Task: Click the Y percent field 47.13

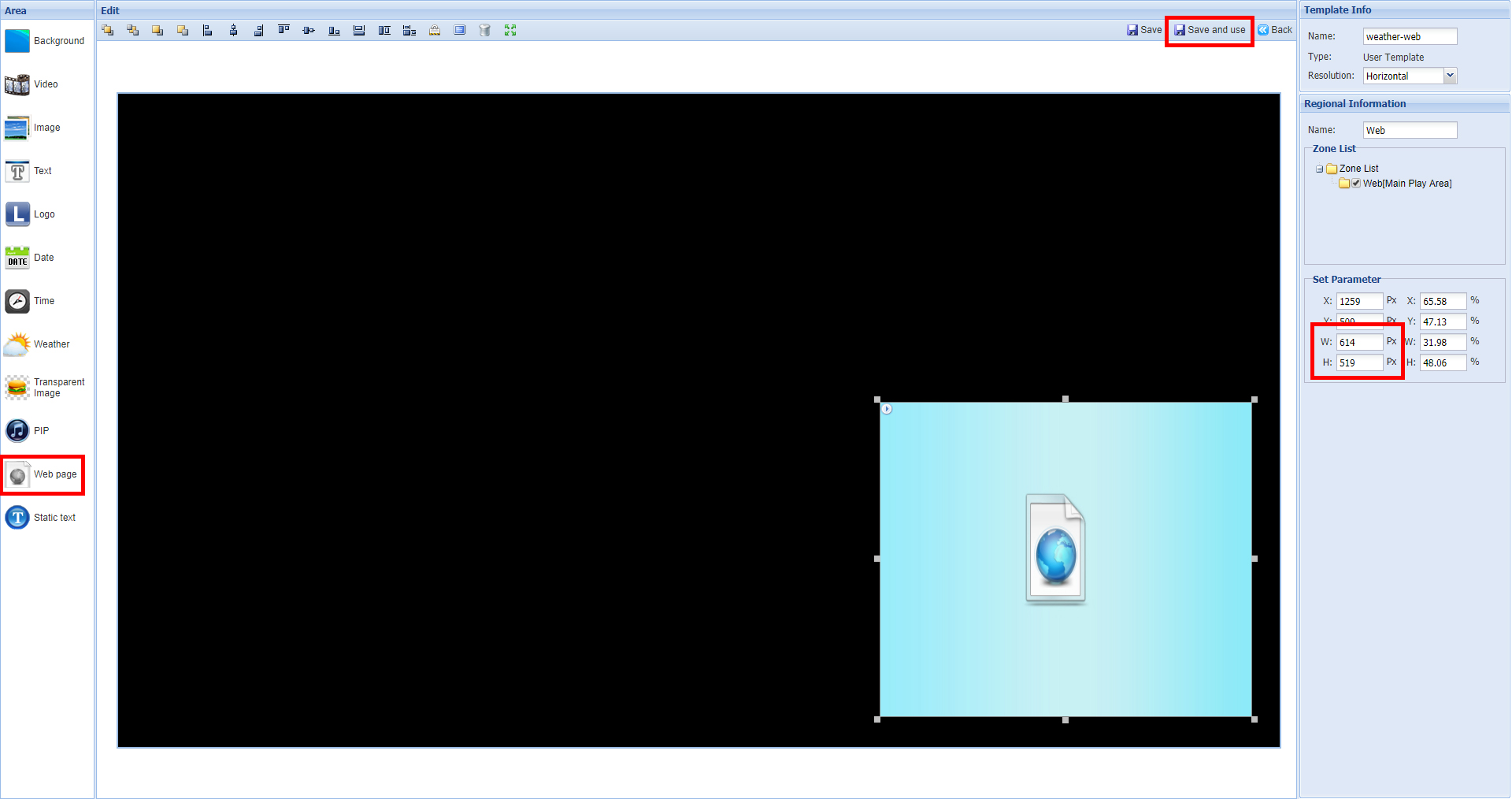Action: point(1443,321)
